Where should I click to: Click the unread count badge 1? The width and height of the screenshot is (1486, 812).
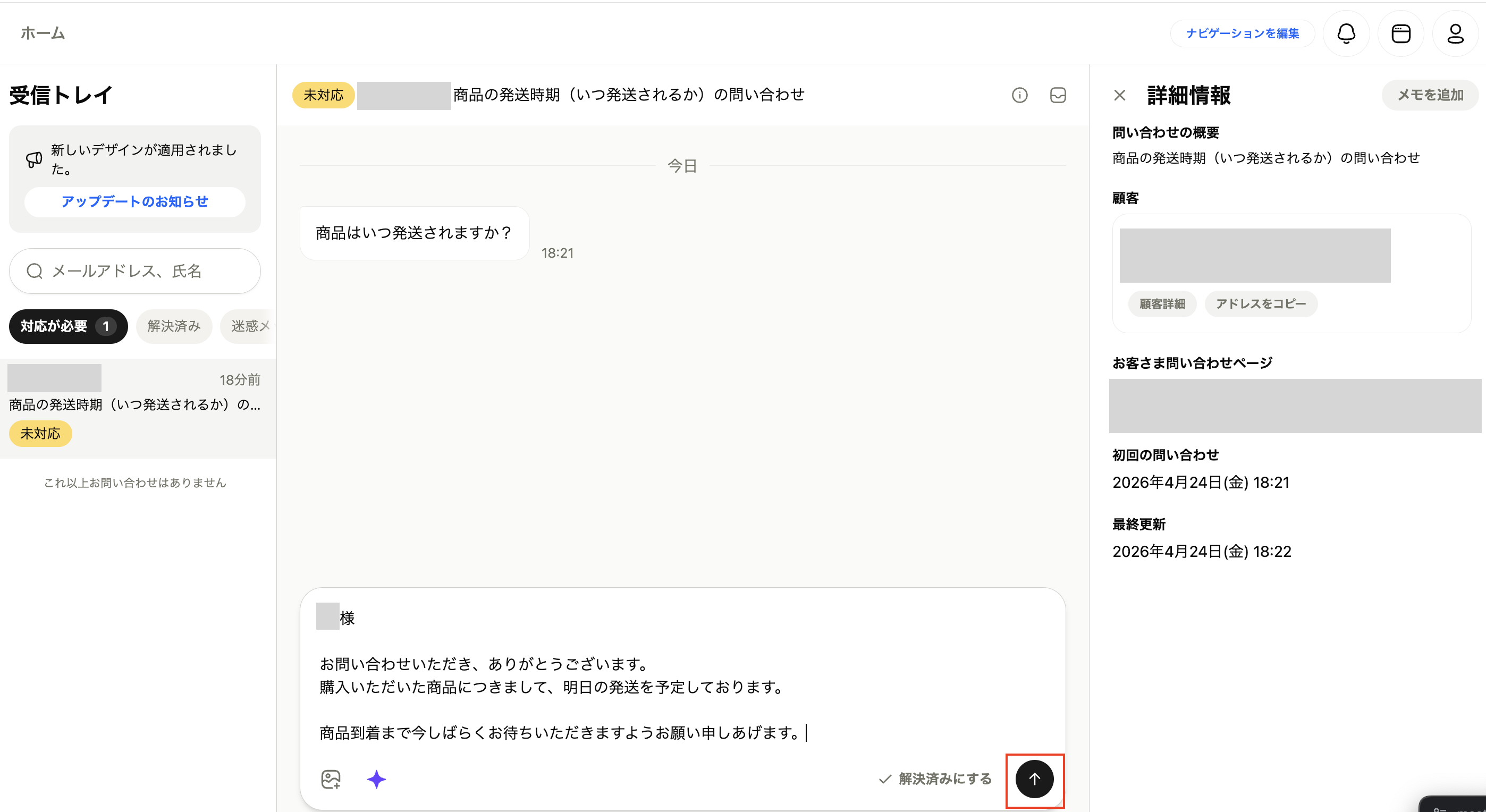[x=106, y=326]
